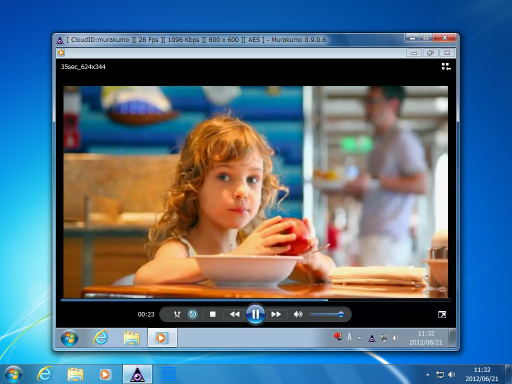Select the Murakumo app on the local taskbar
The height and width of the screenshot is (384, 512).
pos(137,374)
